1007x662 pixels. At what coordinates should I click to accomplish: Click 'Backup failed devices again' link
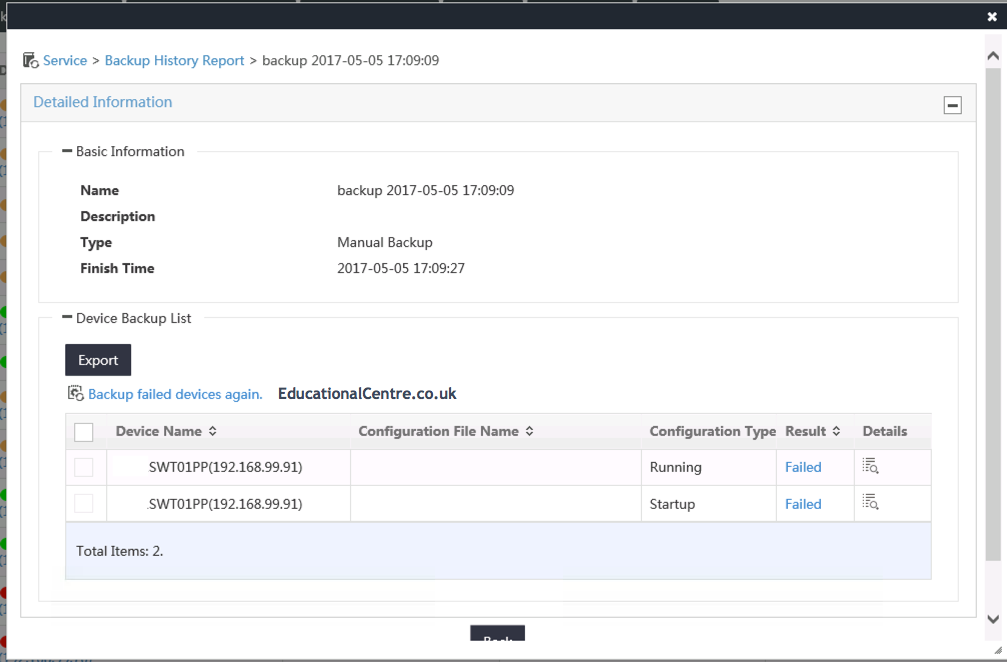pos(175,395)
